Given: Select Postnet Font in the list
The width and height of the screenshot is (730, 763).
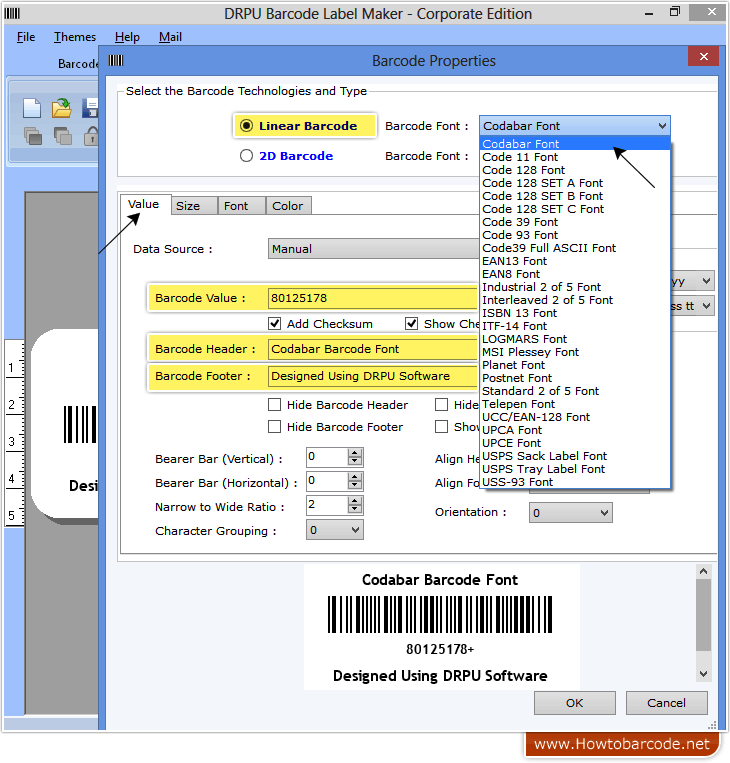Looking at the screenshot, I should tap(575, 378).
